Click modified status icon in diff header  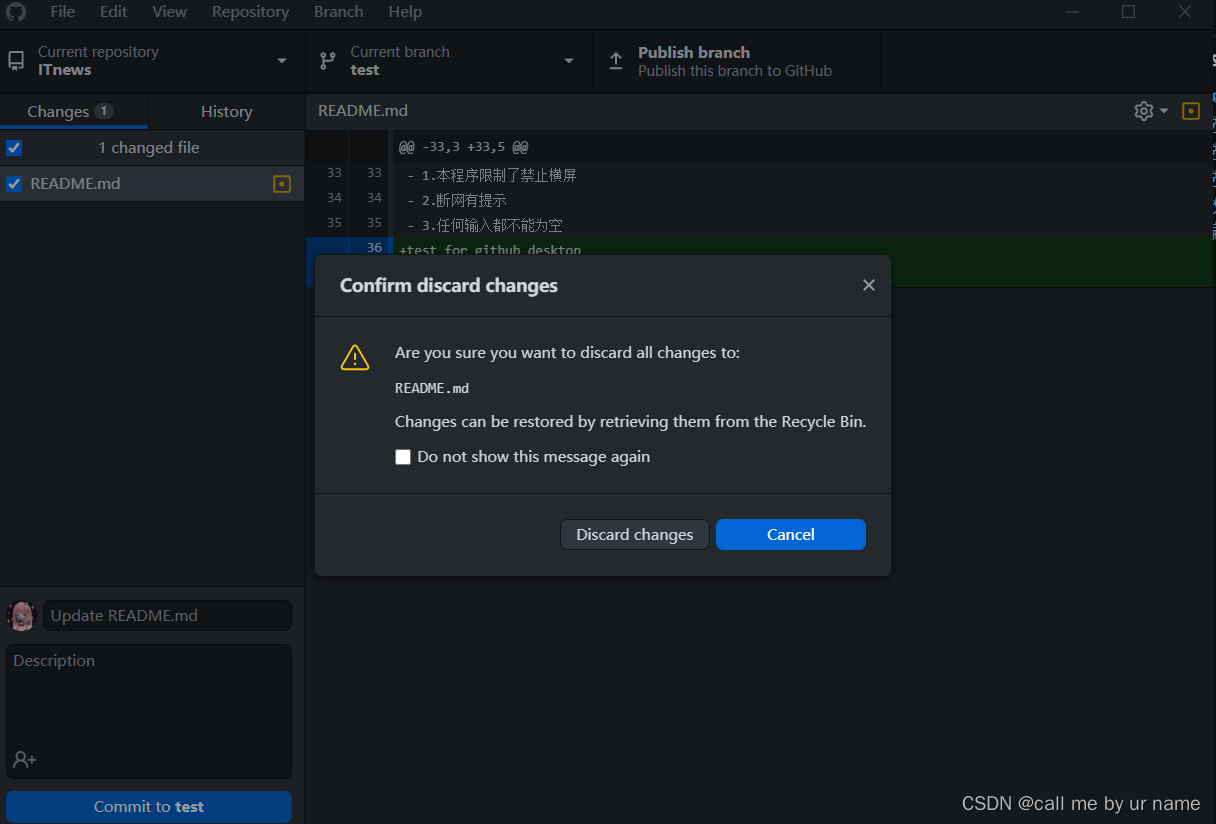[1191, 111]
